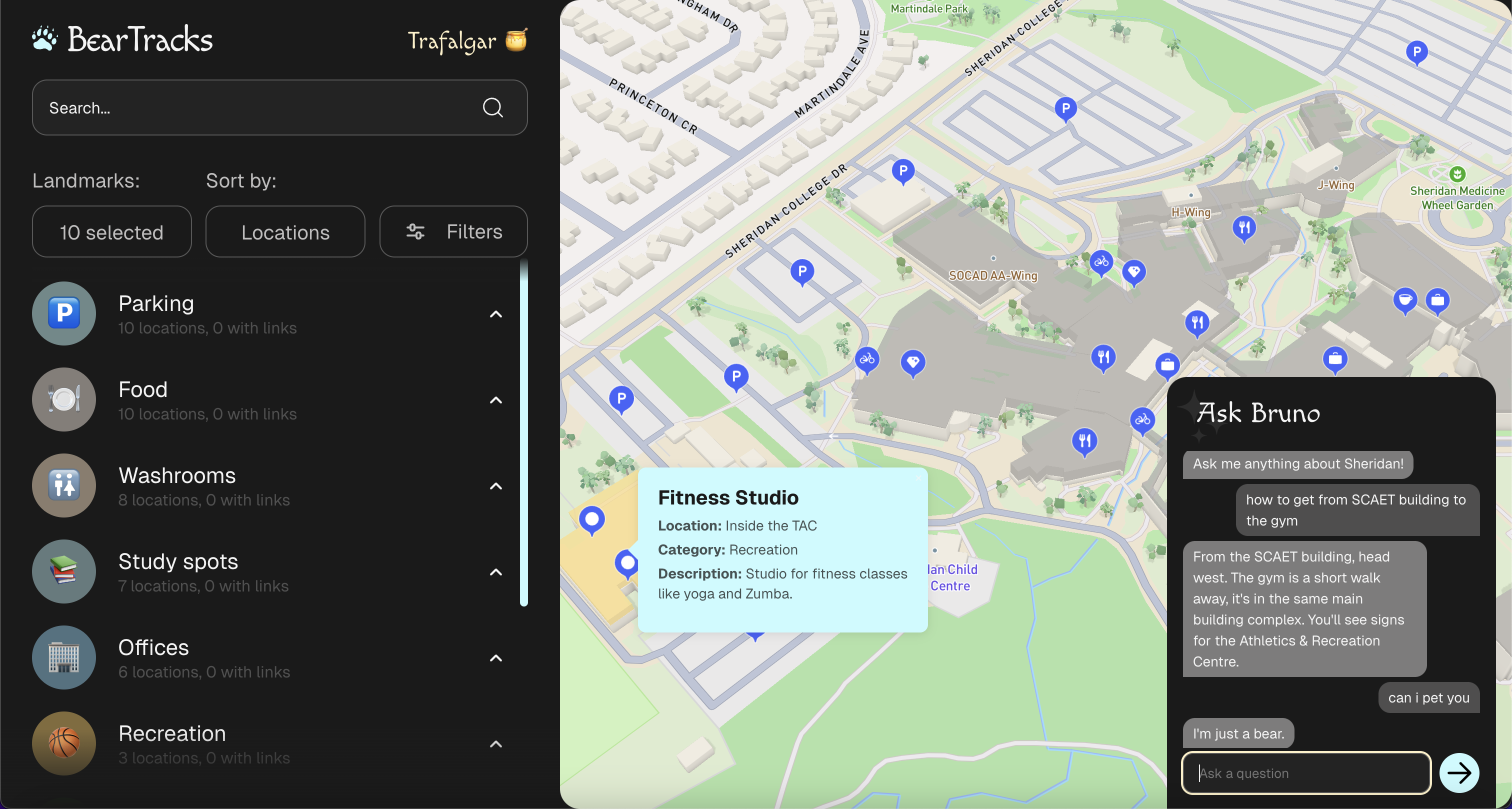Viewport: 1512px width, 809px height.
Task: Click the search magnifier icon
Action: point(492,107)
